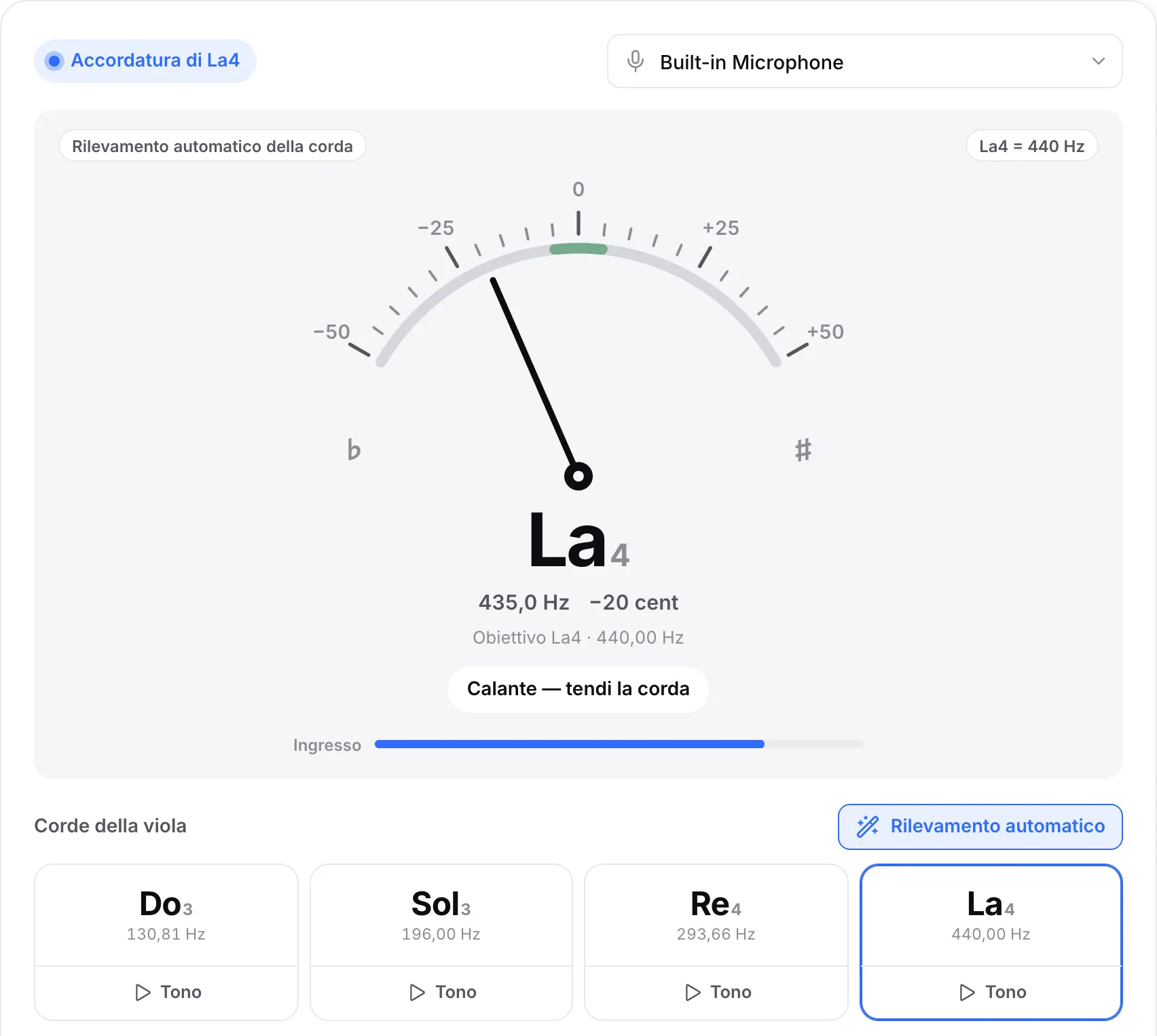Expand microphone list via chevron arrow
The image size is (1157, 1036).
pos(1098,61)
